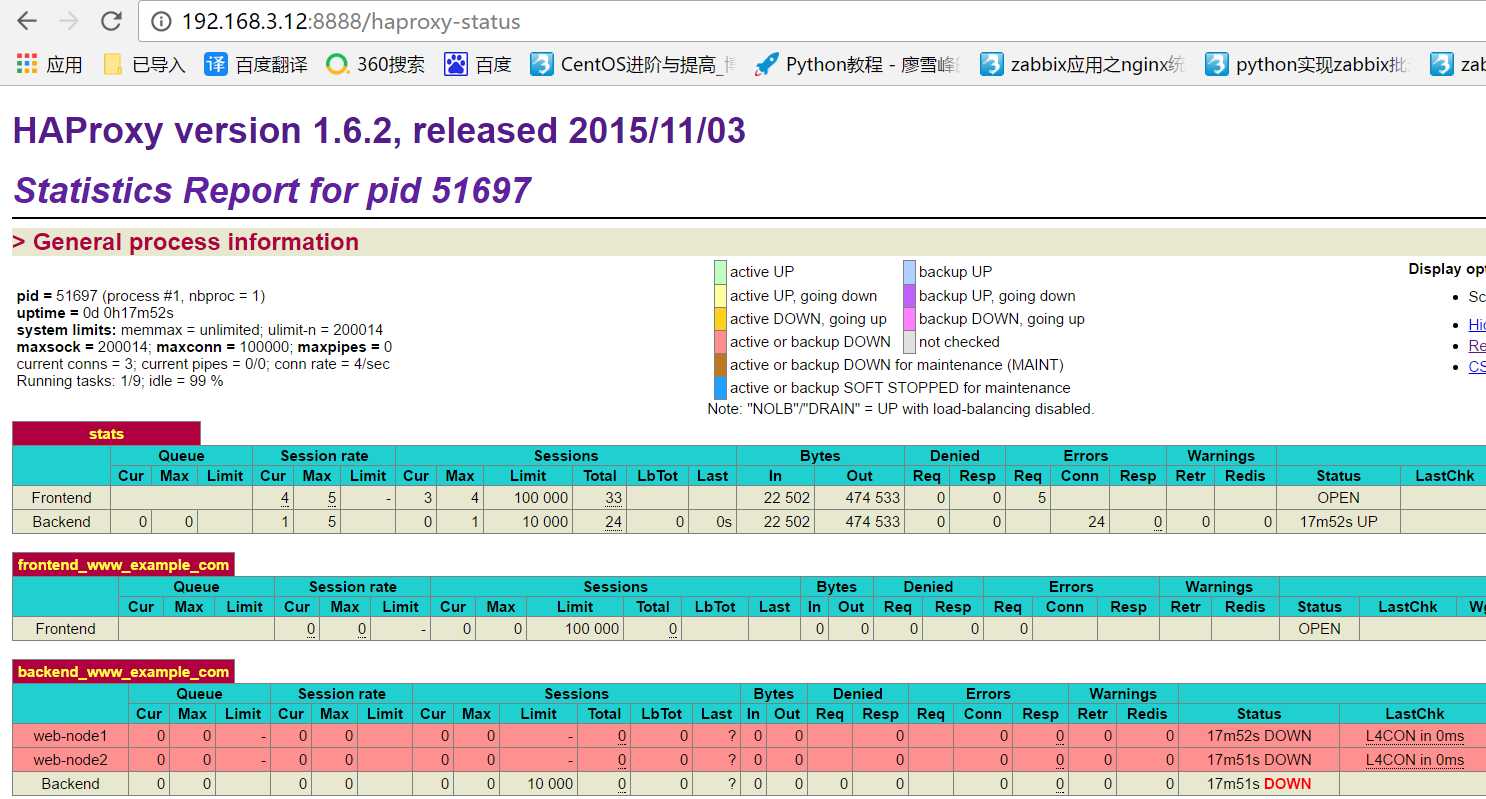Screen dimensions: 1486x799
Task: Click the NOLB/DRAIN note text
Action: (x=901, y=409)
